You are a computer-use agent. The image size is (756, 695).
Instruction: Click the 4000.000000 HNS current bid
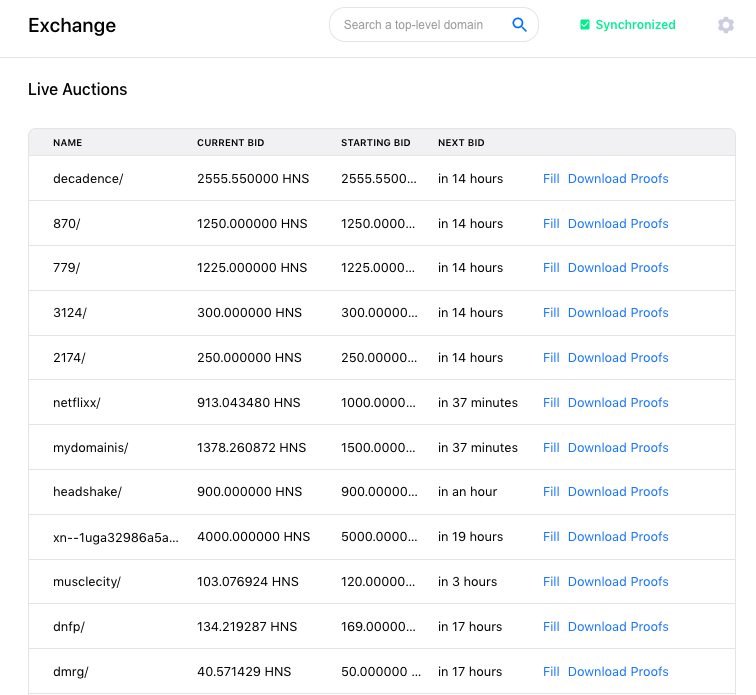click(254, 536)
